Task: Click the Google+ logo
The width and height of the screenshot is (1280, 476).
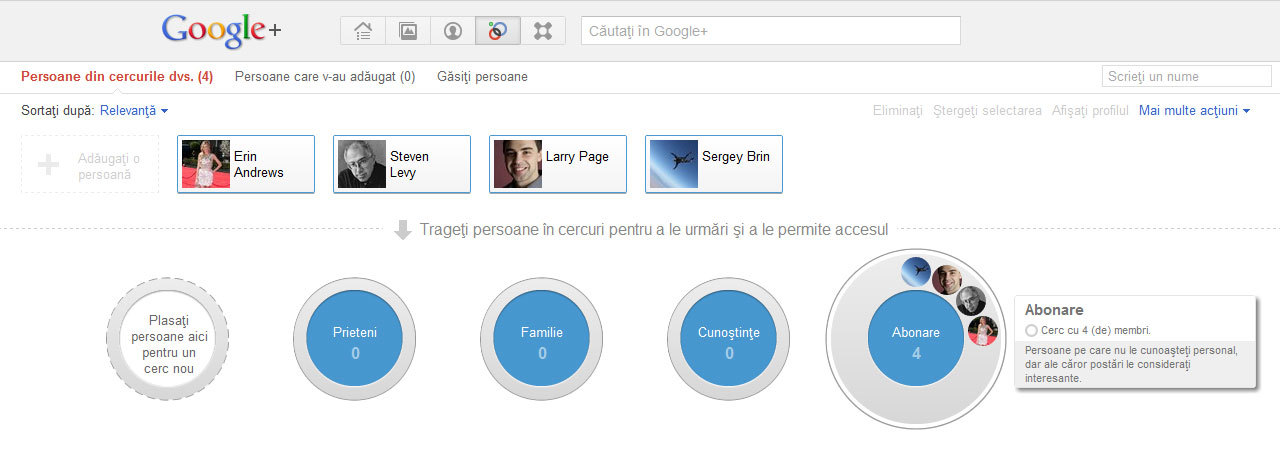Action: pyautogui.click(x=222, y=31)
